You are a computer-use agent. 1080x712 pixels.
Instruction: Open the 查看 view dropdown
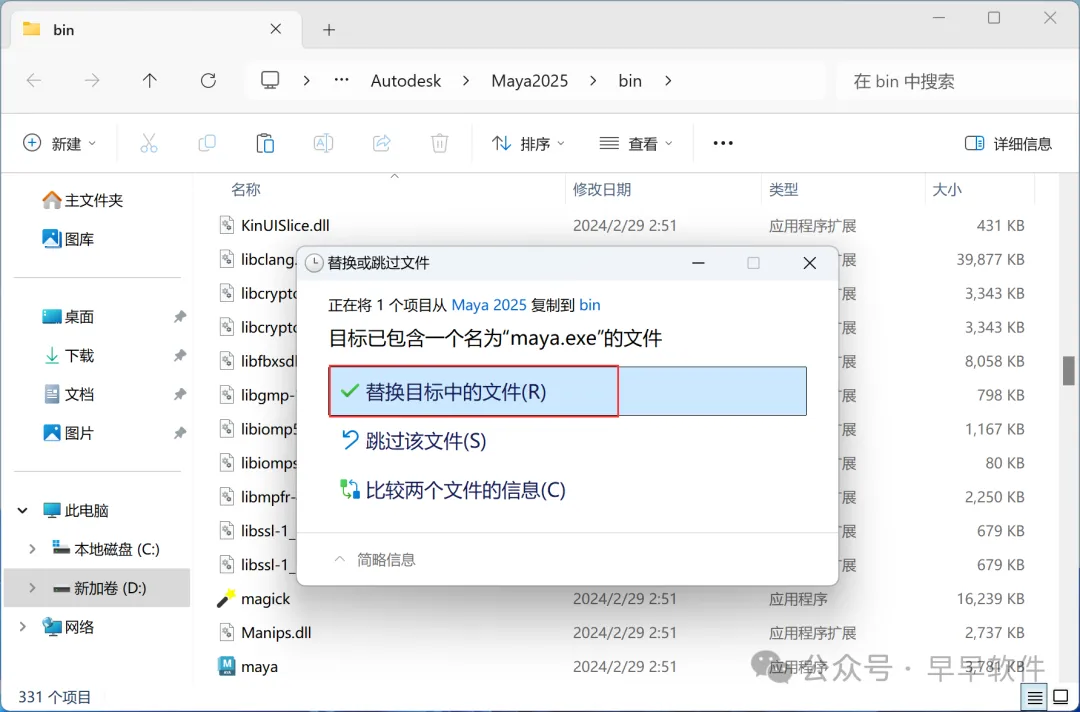pyautogui.click(x=636, y=143)
